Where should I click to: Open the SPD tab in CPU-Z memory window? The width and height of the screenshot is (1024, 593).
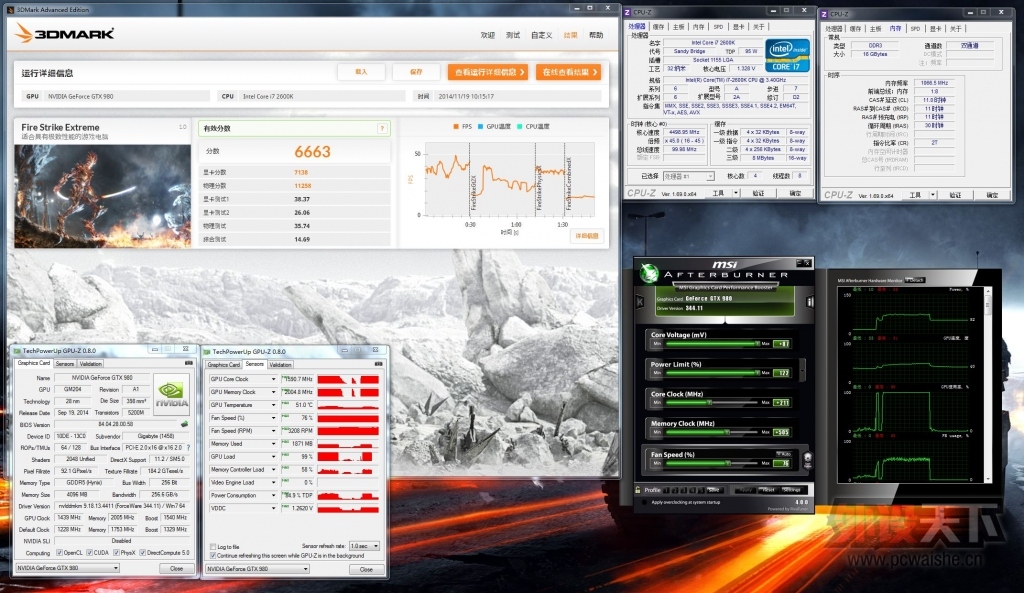pyautogui.click(x=916, y=29)
